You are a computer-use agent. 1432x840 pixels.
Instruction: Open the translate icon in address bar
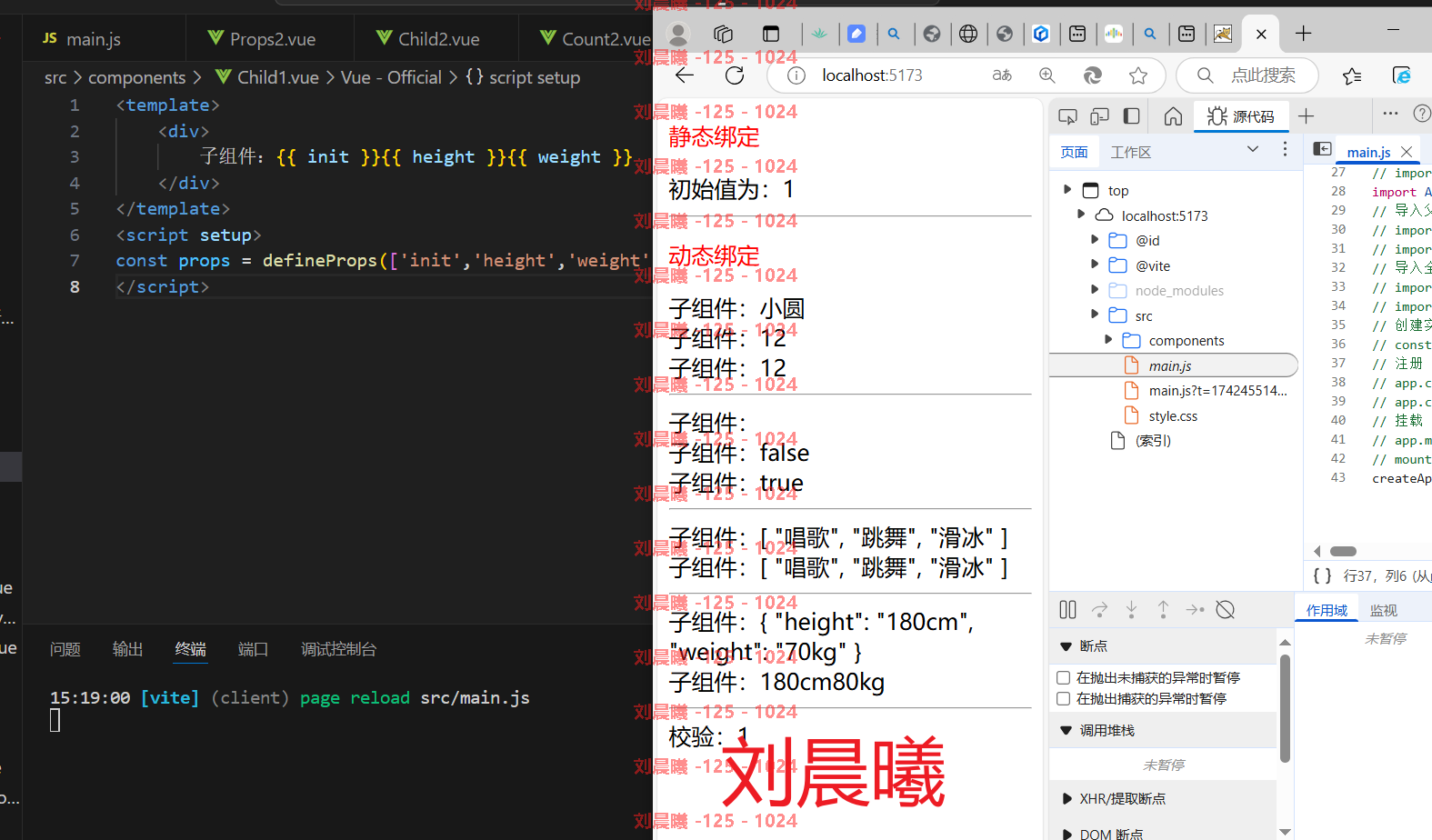pos(1002,75)
